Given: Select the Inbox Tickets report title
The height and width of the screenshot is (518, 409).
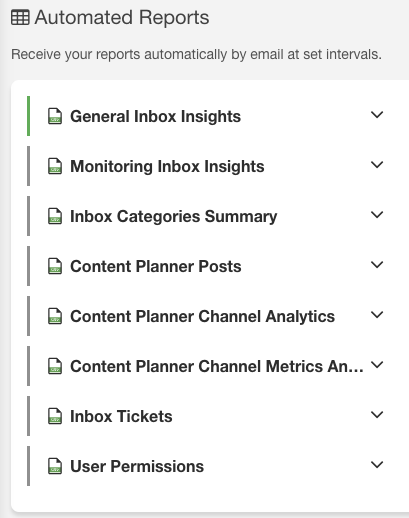Looking at the screenshot, I should coord(121,416).
